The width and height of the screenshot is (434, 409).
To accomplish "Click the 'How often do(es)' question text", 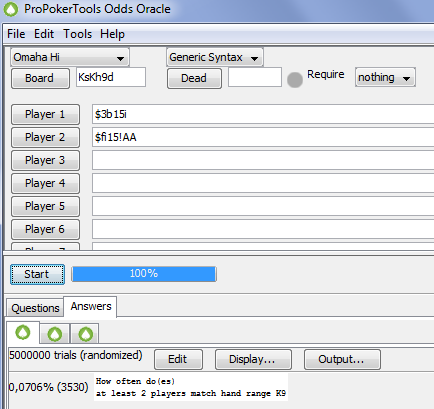I will (x=135, y=381).
